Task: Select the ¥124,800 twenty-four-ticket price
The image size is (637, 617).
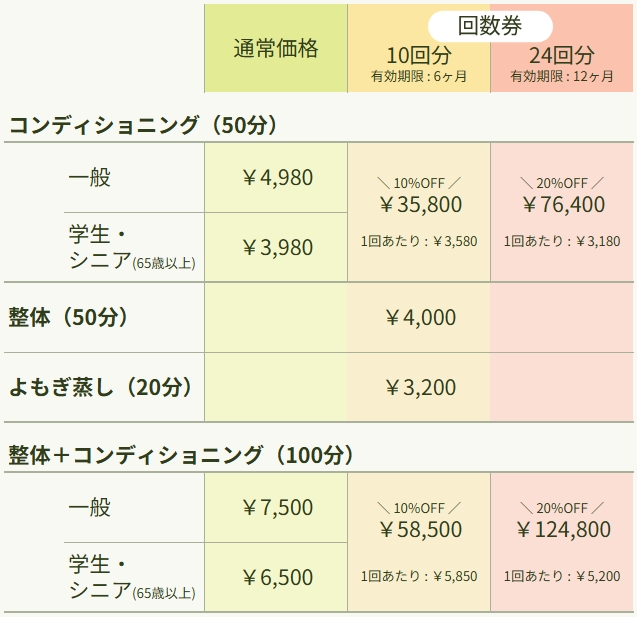Action: (x=562, y=530)
